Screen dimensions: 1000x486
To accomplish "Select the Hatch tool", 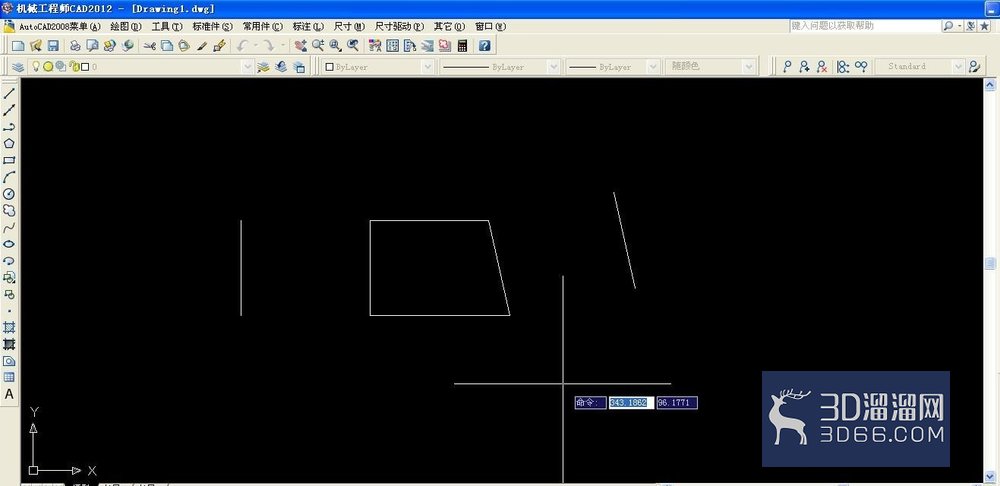I will (x=9, y=327).
